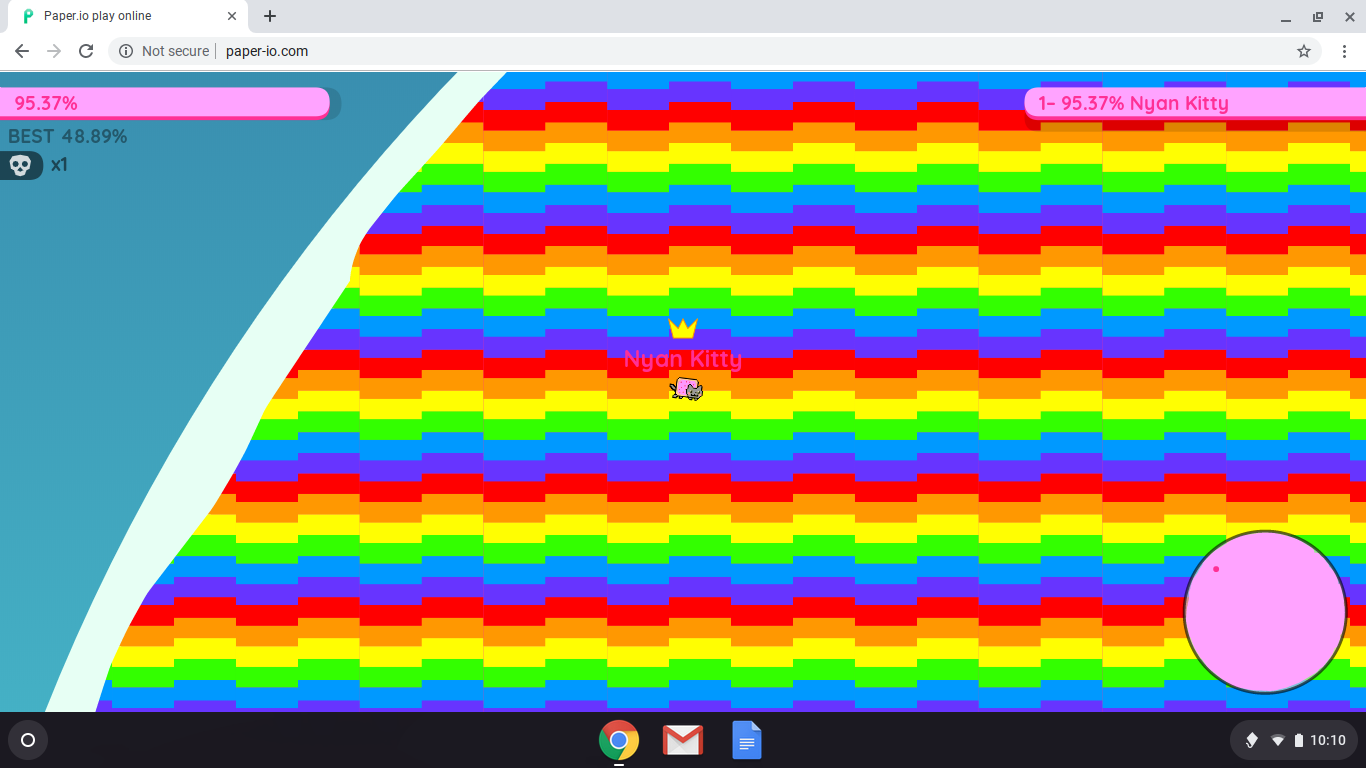The image size is (1366, 768).
Task: Reload the Paper.io page
Action: point(86,51)
